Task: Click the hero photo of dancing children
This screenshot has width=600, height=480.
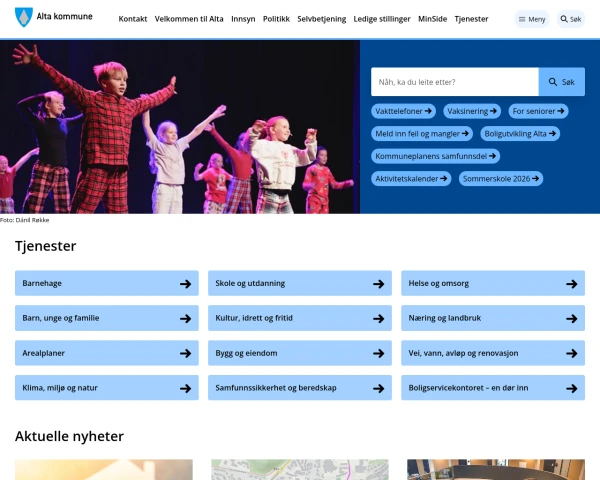Action: (x=180, y=127)
